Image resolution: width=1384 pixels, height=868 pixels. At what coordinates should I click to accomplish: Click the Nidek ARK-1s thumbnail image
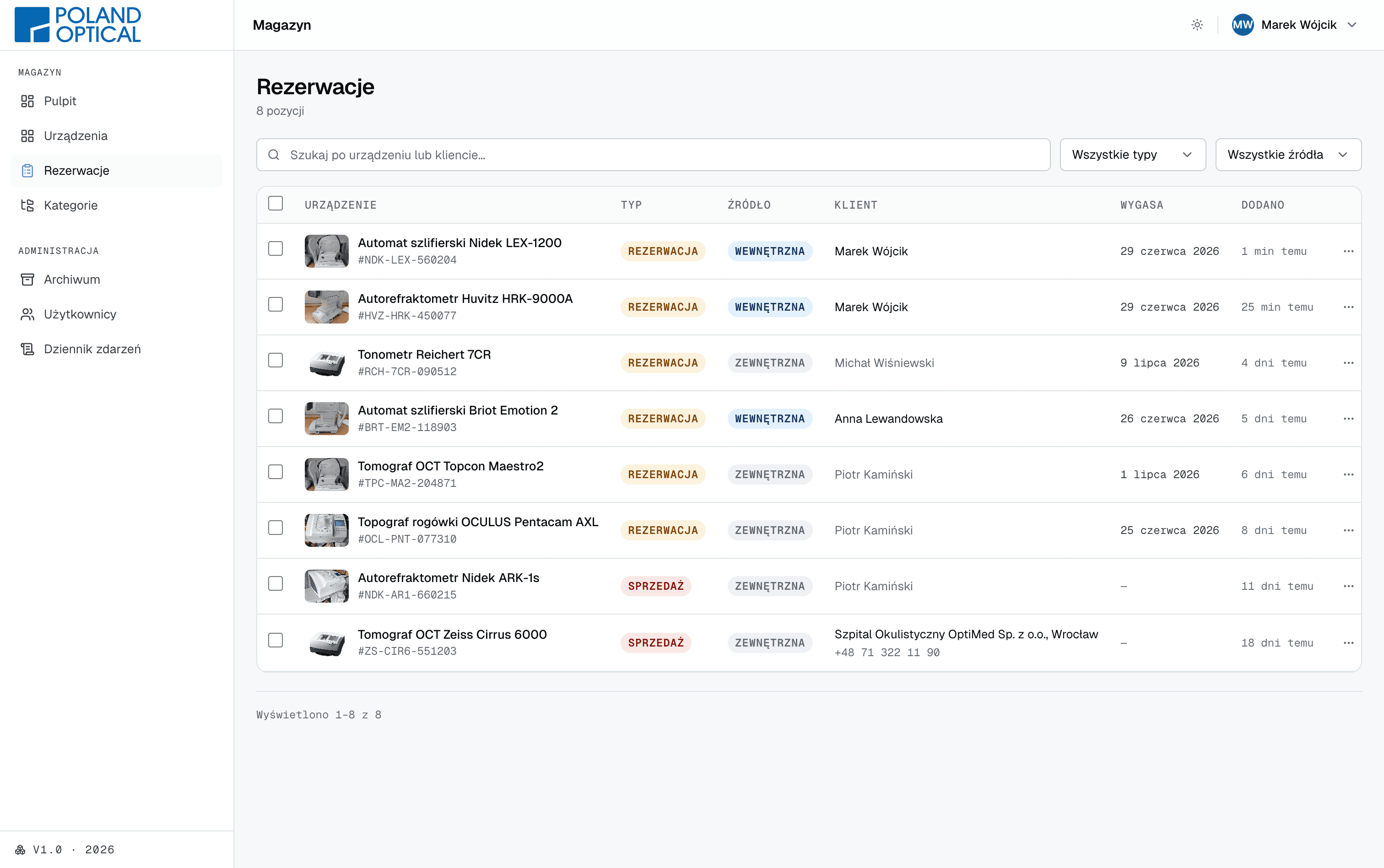point(327,586)
